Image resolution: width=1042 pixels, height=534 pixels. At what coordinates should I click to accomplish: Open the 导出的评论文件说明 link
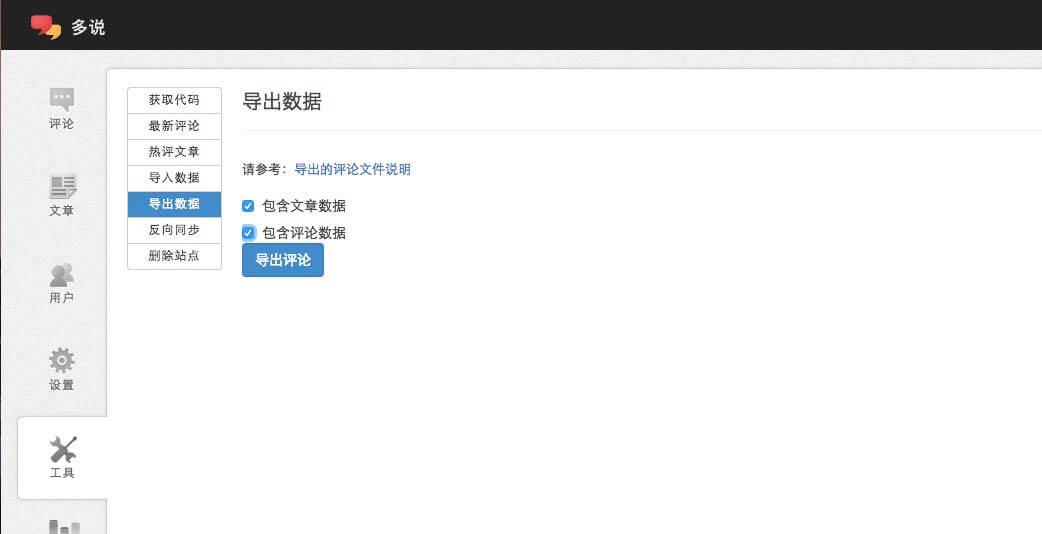[x=352, y=169]
